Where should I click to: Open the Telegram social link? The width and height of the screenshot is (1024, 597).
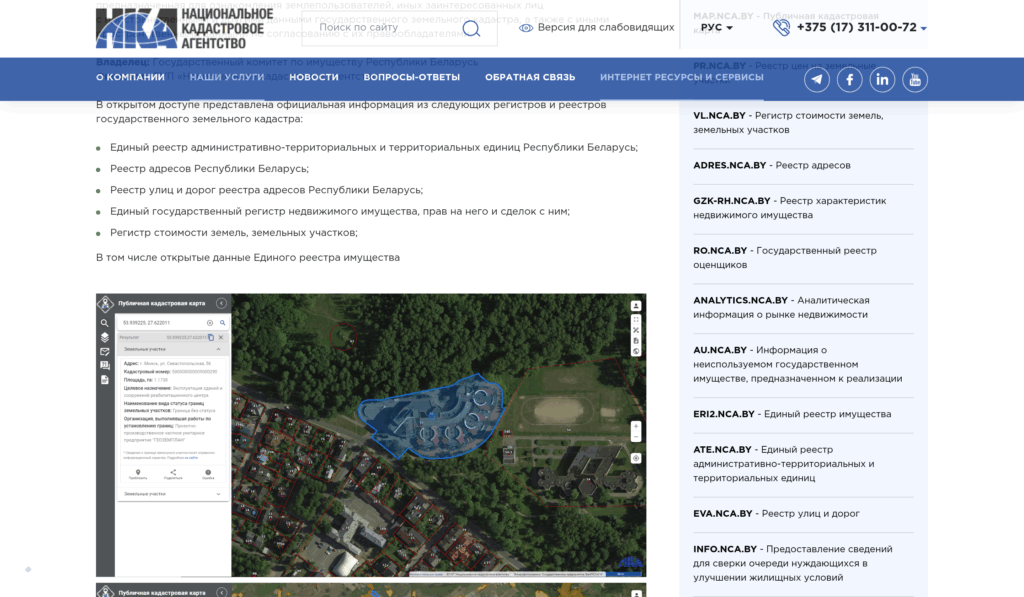point(817,80)
